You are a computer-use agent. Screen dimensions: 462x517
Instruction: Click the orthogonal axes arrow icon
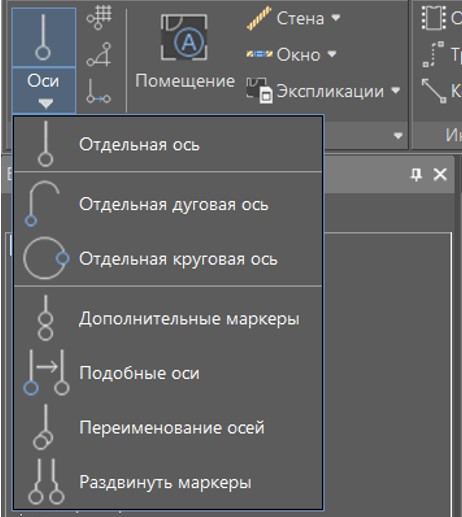pos(98,91)
